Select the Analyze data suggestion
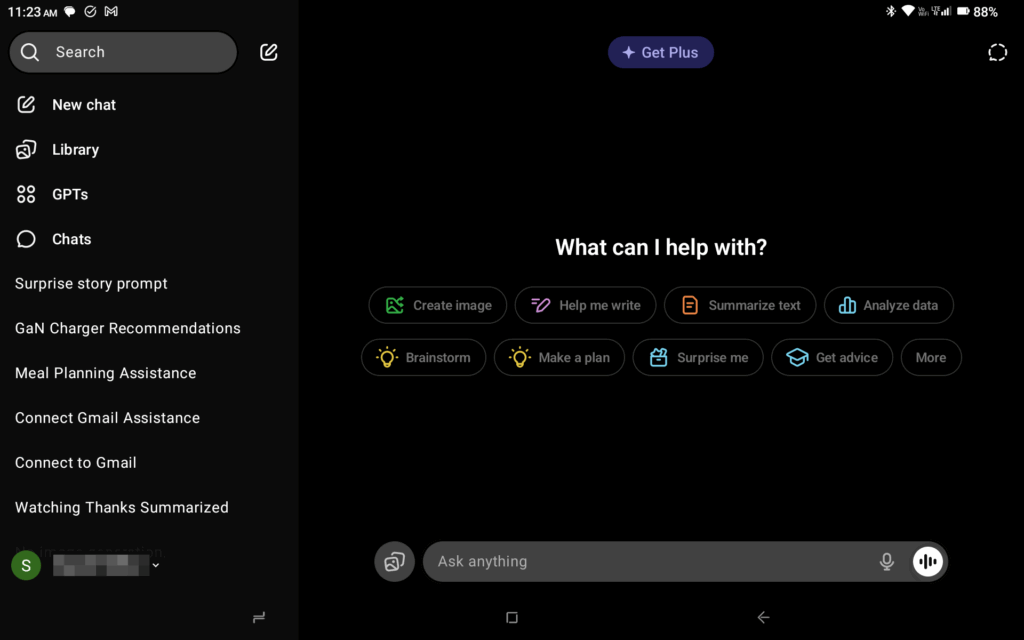1024x640 pixels. coord(888,305)
